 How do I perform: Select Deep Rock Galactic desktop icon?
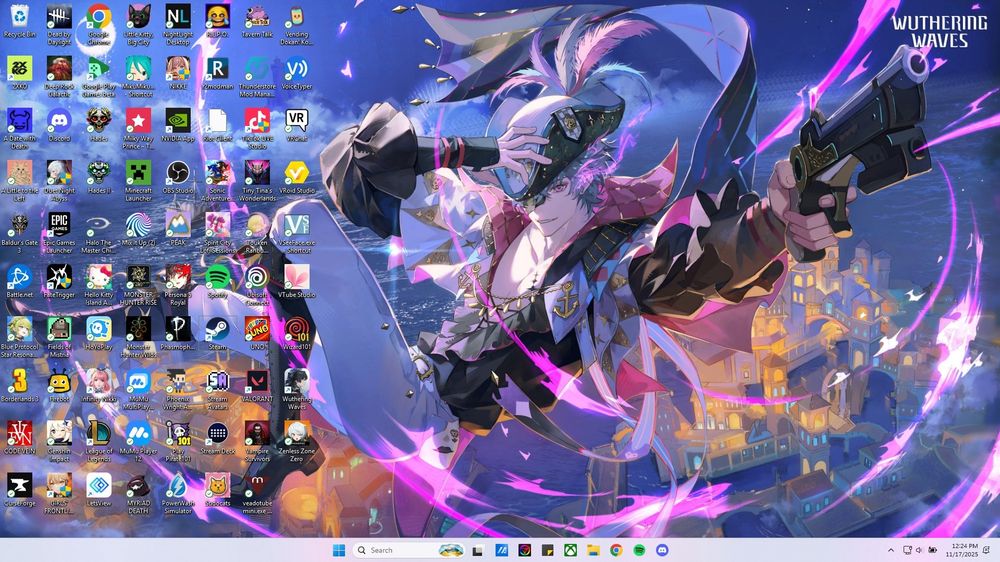pos(59,77)
